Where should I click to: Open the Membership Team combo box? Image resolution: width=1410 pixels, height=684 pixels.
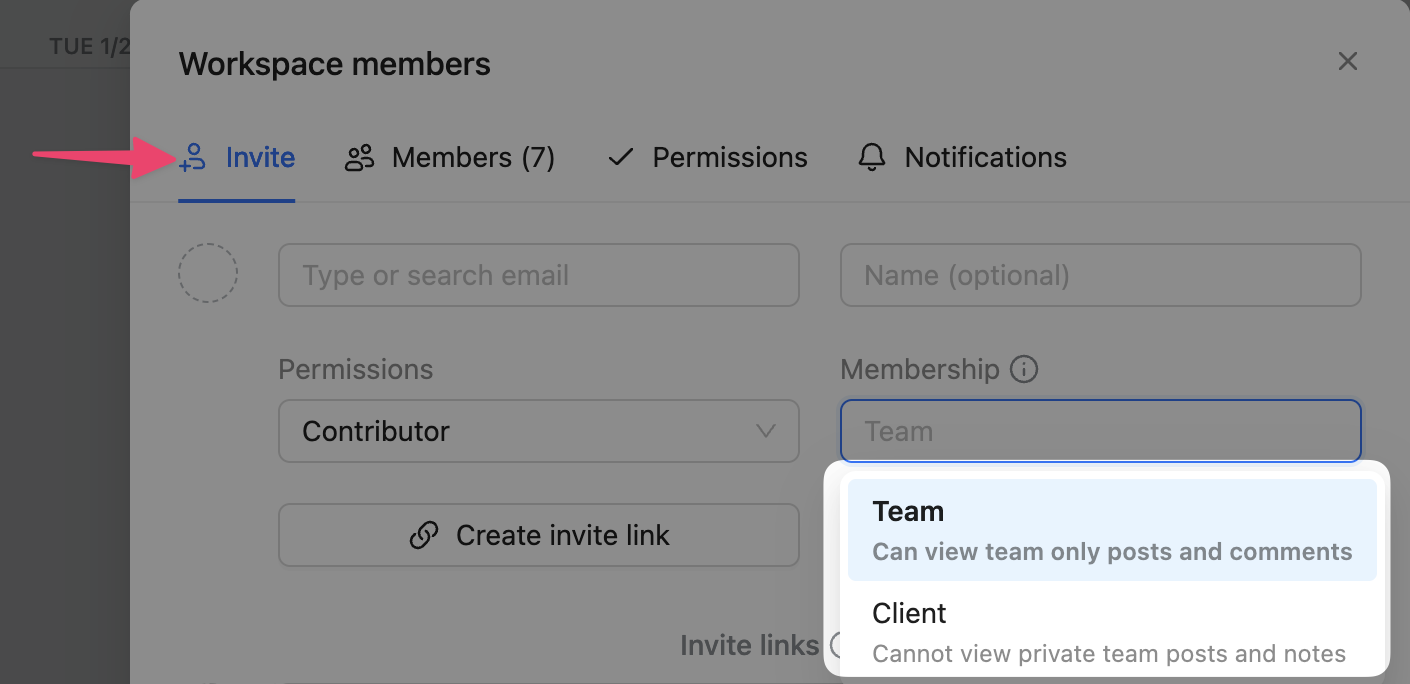click(x=1100, y=432)
